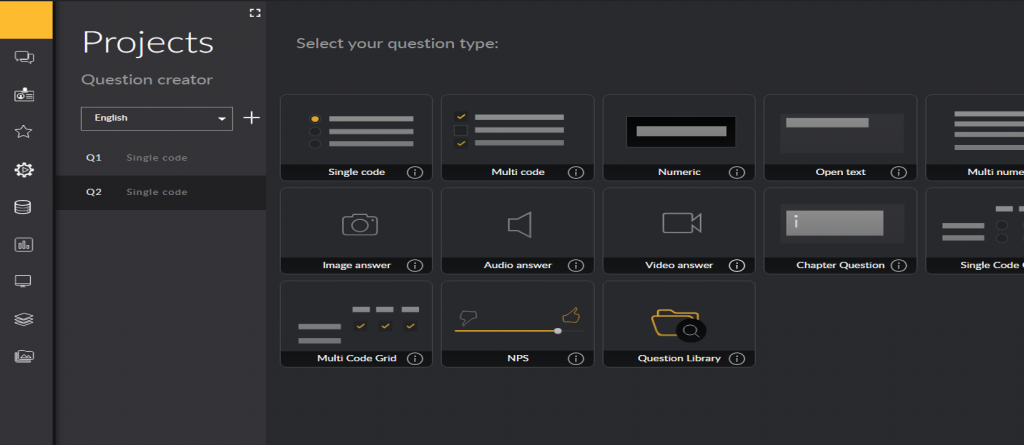Click the fullscreen expand icon
Screen dimensions: 1024x445
[x=255, y=12]
